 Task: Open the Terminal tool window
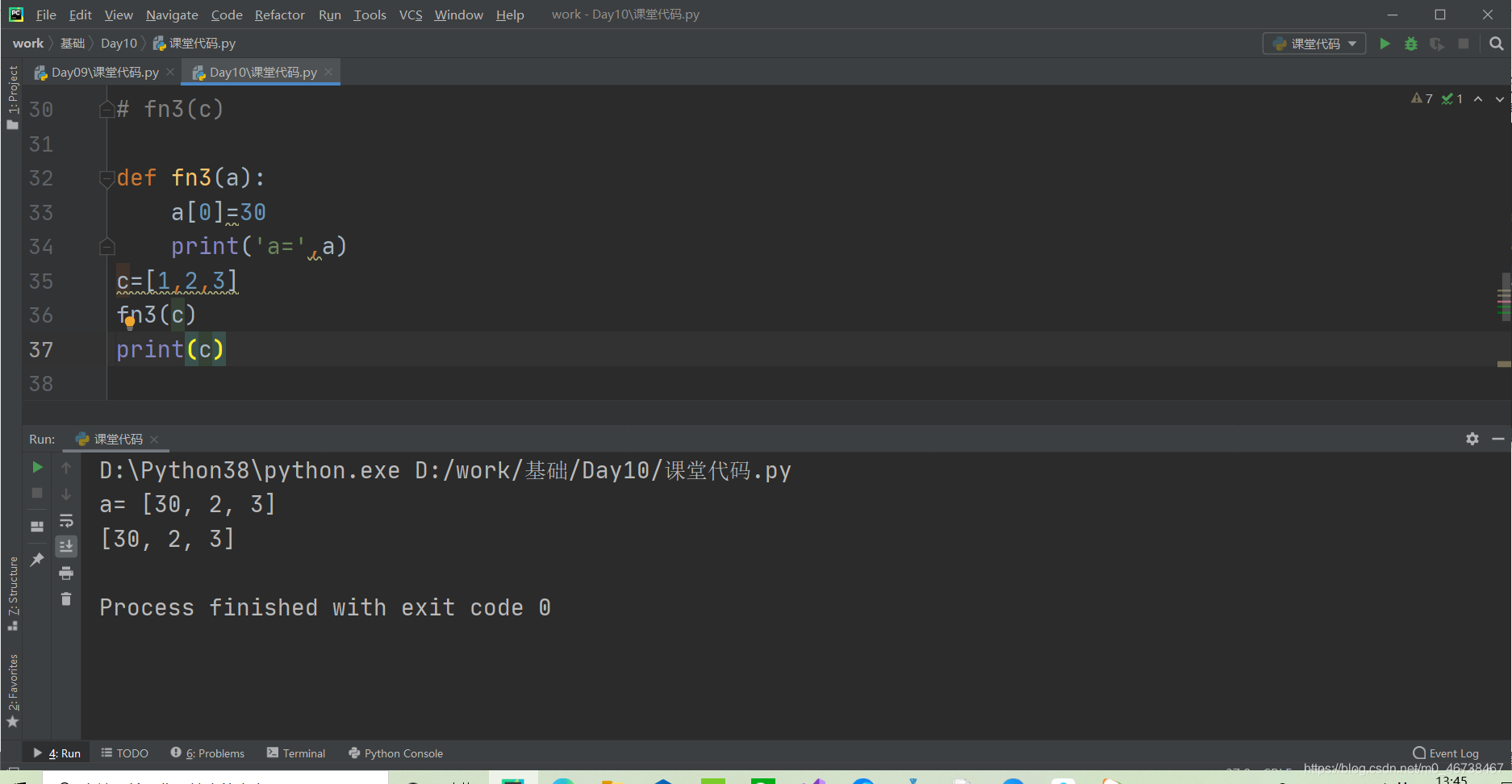click(296, 753)
